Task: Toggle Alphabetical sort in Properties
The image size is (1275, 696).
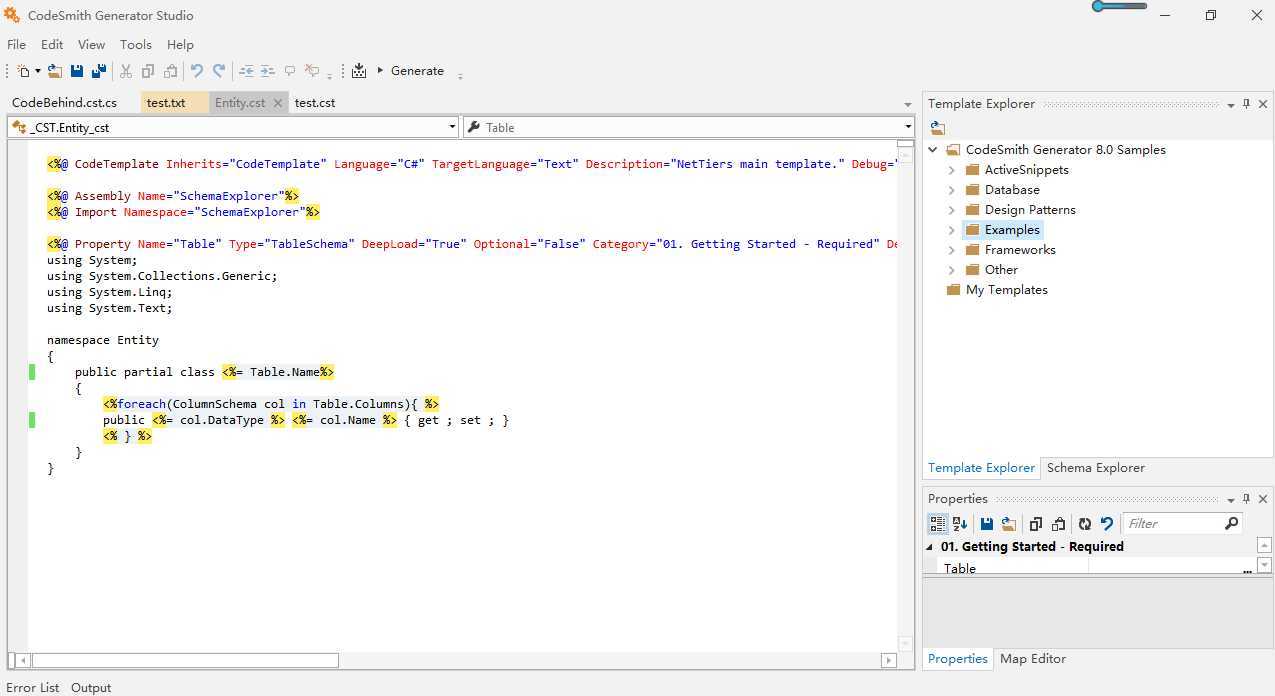Action: pos(960,523)
